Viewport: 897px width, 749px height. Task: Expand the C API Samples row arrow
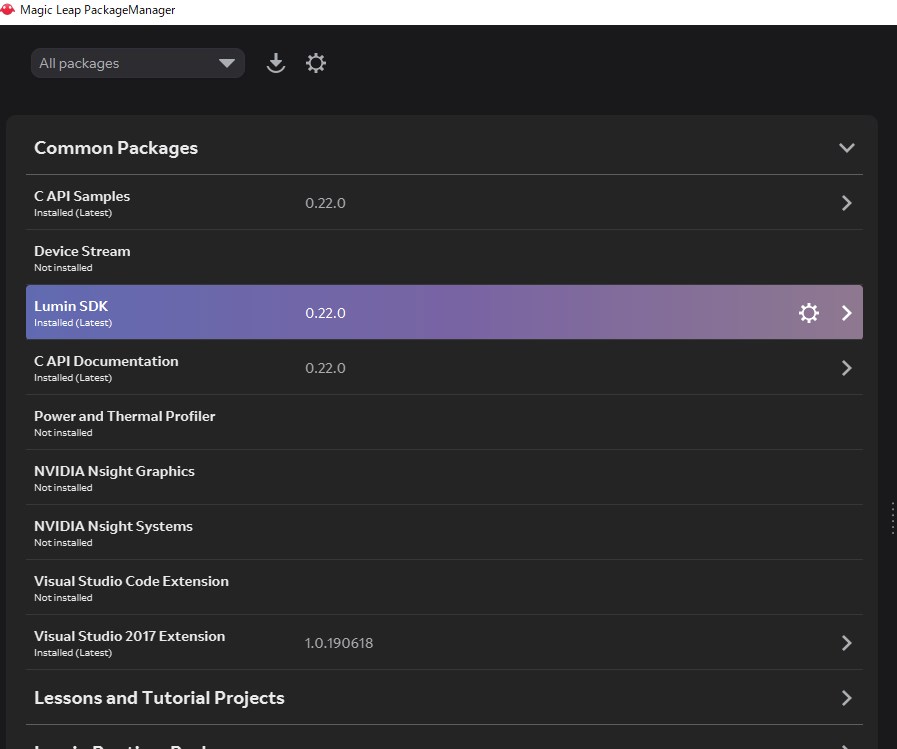847,203
